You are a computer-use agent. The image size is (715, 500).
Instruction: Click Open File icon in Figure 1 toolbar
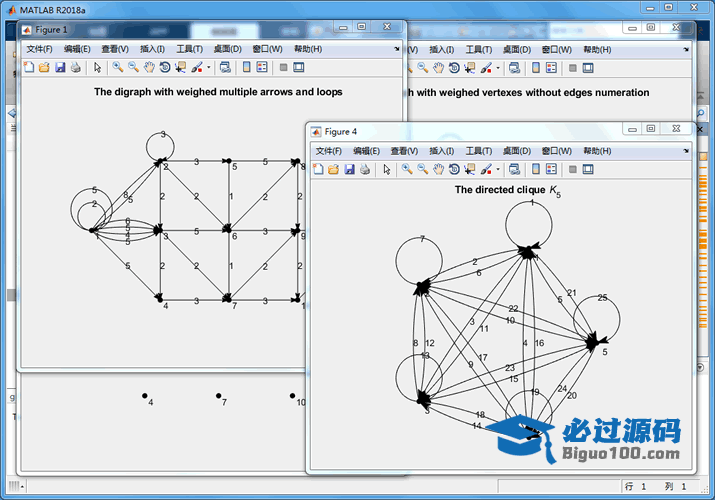click(x=44, y=68)
